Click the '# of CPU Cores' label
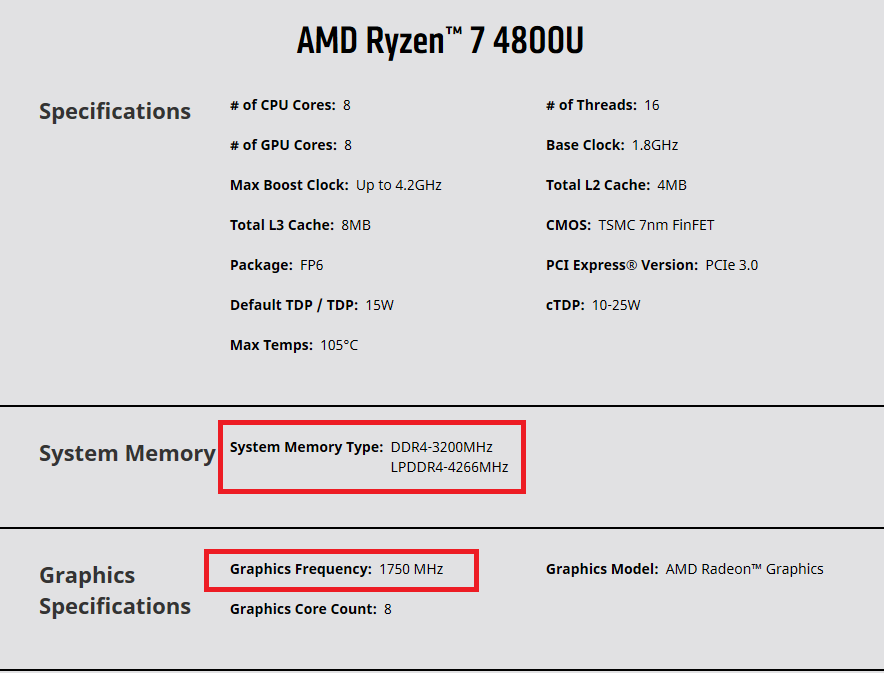884x673 pixels. [283, 105]
